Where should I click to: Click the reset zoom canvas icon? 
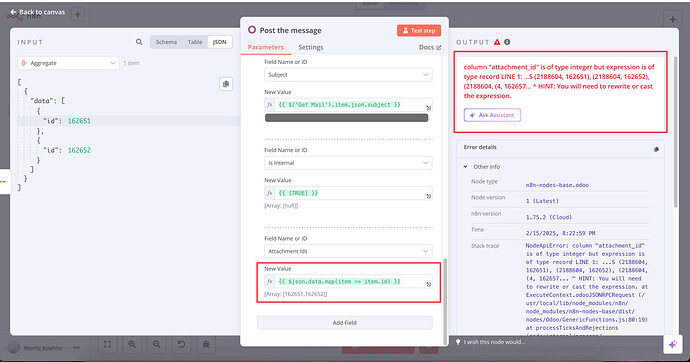(181, 344)
